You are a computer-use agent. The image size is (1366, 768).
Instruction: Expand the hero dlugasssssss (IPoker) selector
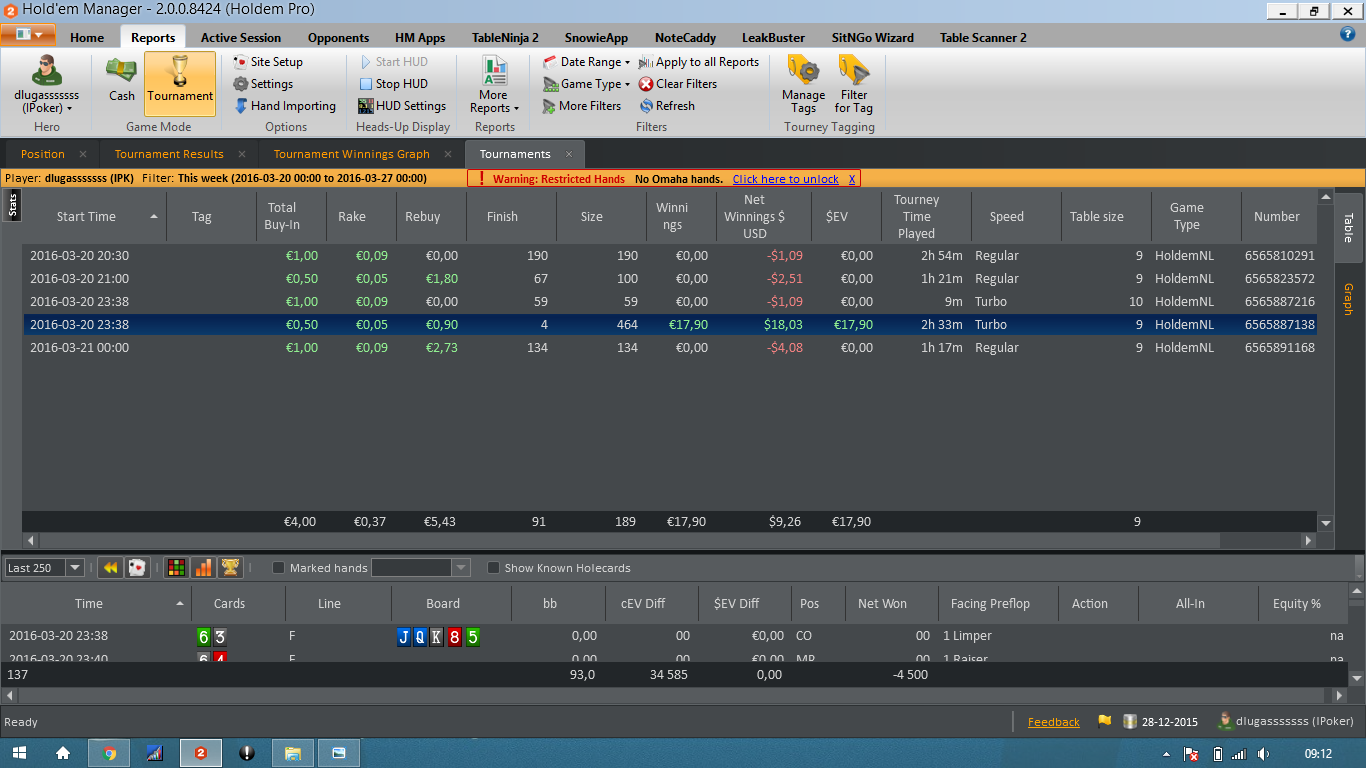[x=47, y=85]
